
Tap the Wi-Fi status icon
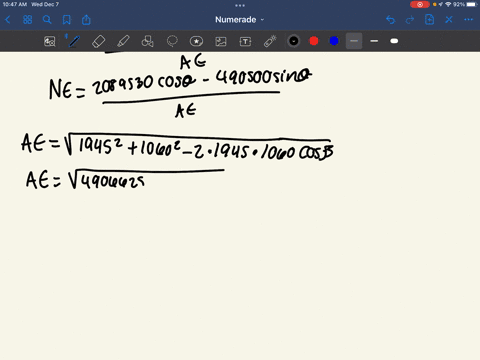pos(448,4)
